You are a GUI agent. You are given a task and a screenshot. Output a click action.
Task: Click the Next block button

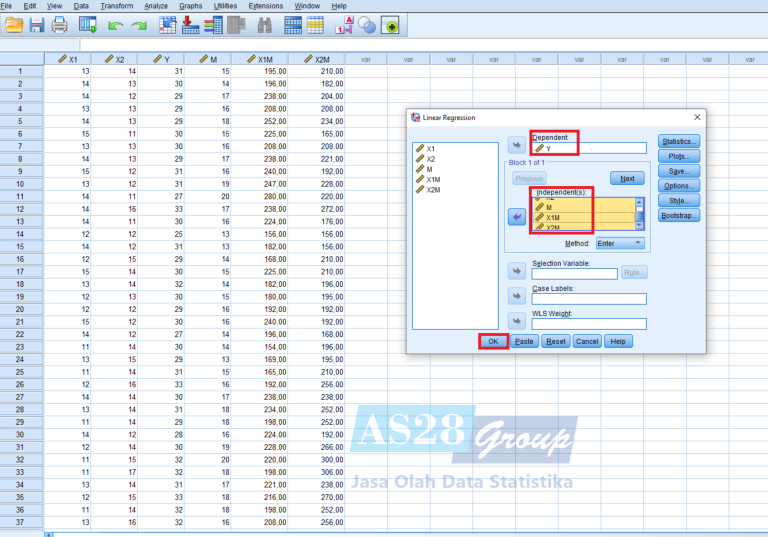(627, 179)
